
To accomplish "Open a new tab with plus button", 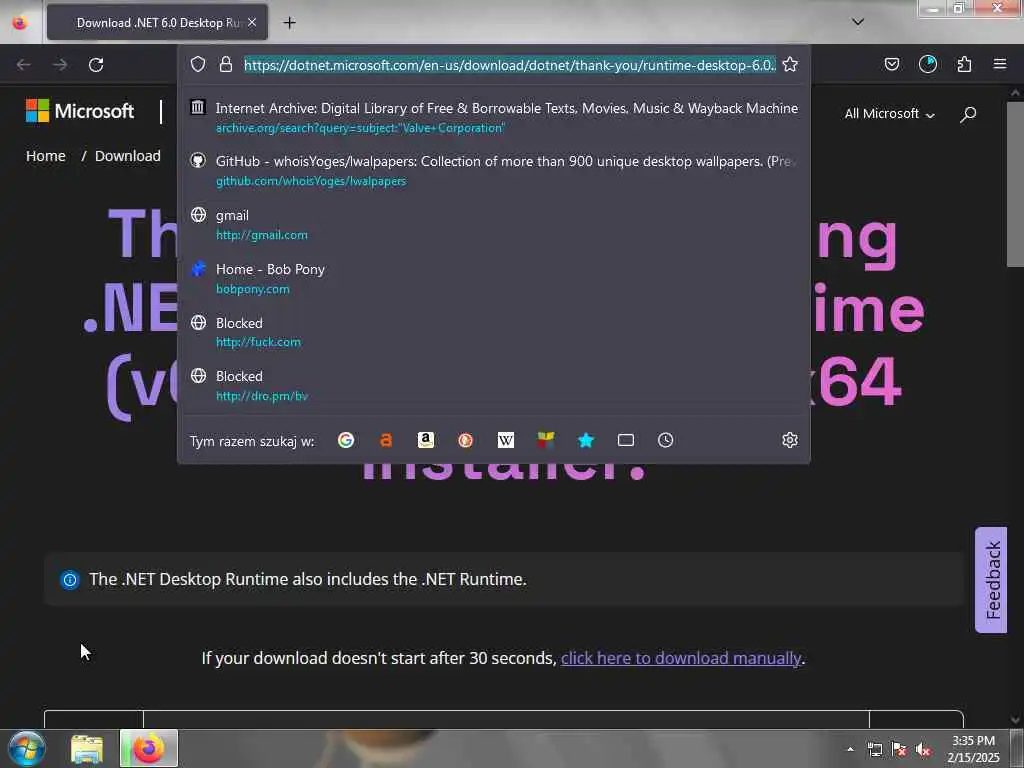I will pos(289,23).
